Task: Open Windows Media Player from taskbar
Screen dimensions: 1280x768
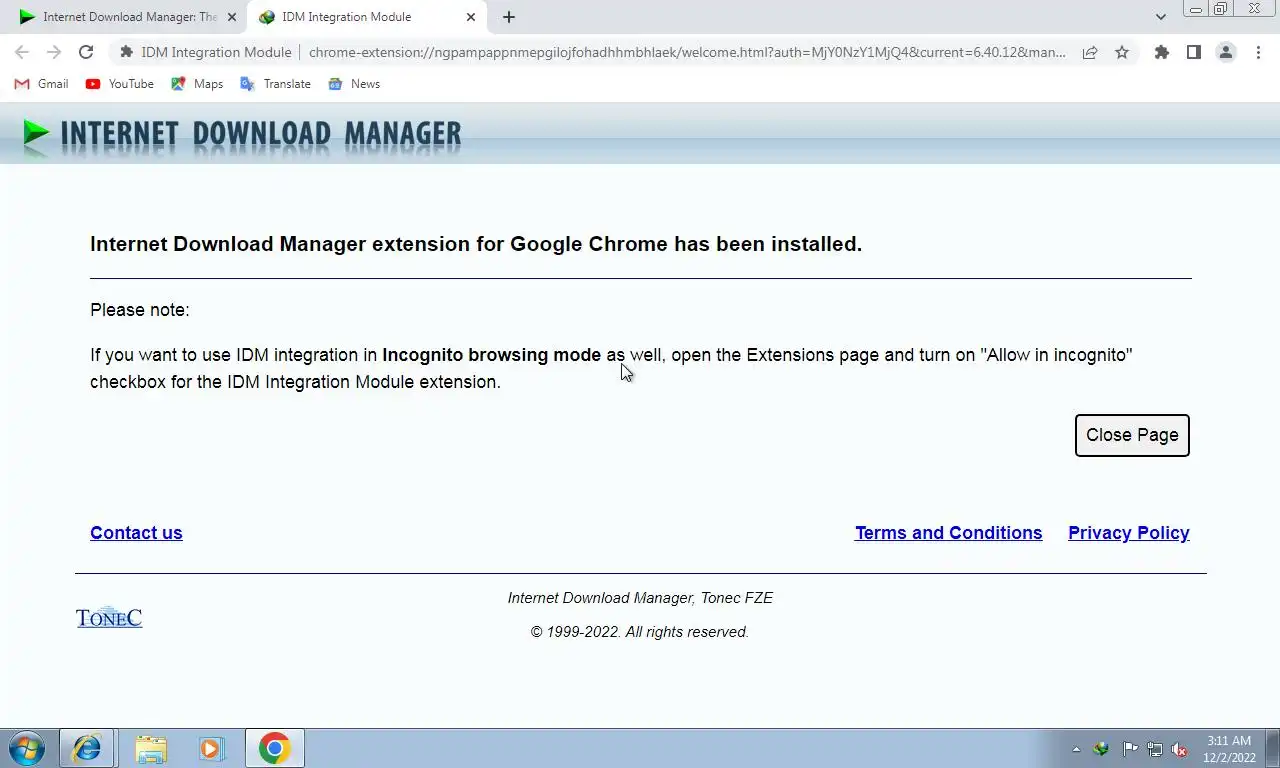Action: click(211, 748)
